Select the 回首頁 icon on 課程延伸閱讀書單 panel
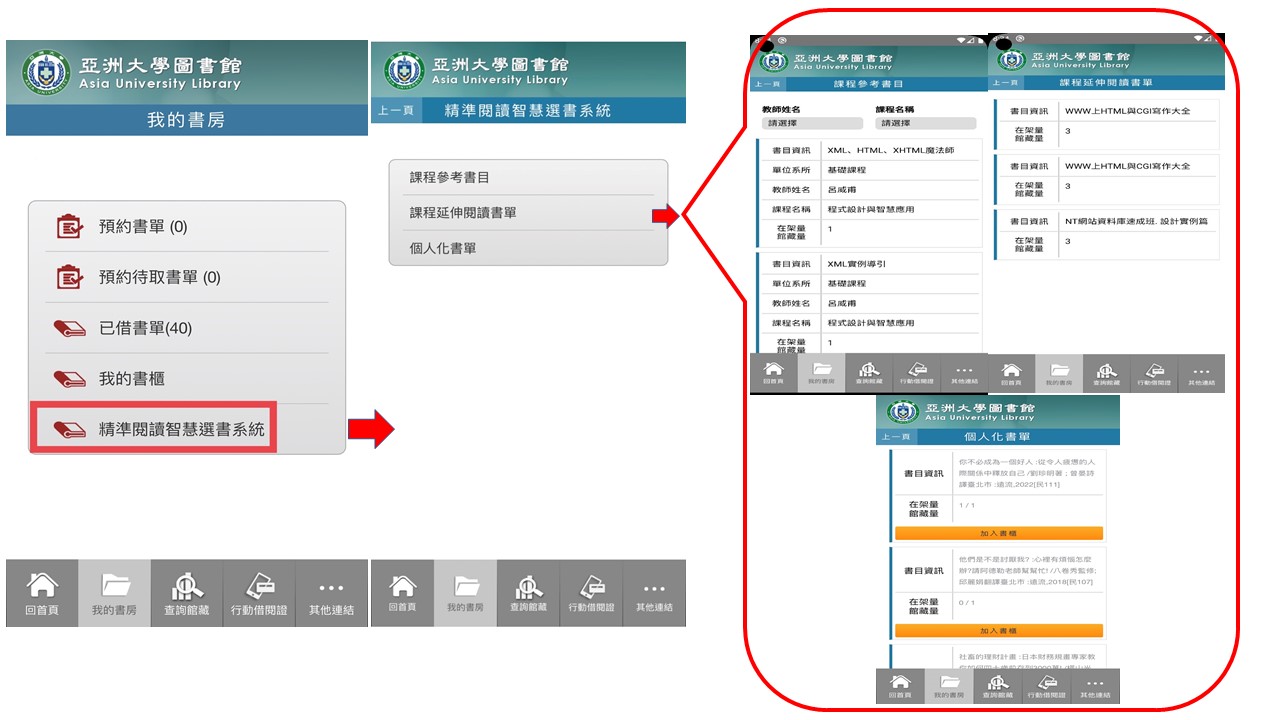Viewport: 1280px width, 720px height. point(1012,372)
